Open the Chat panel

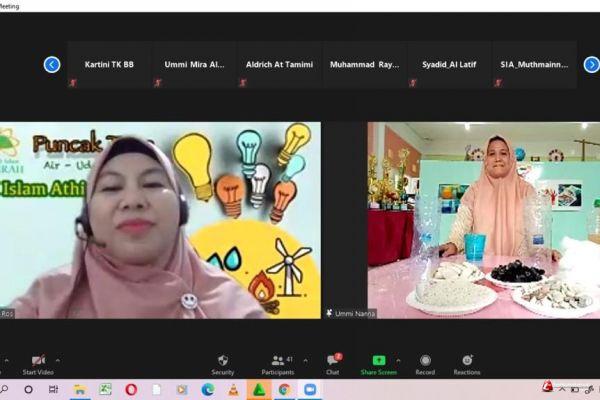[x=332, y=360]
